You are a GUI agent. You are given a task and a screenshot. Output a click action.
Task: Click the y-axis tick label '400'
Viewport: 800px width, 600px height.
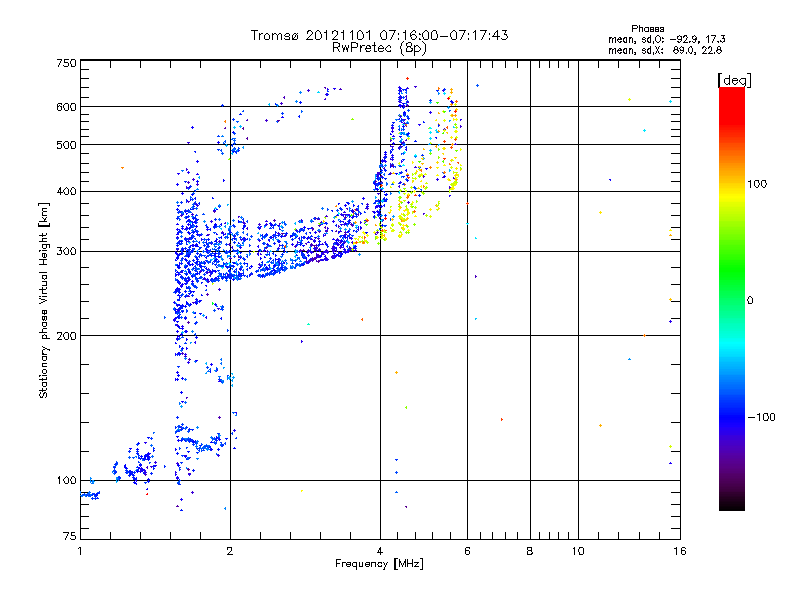click(x=66, y=191)
